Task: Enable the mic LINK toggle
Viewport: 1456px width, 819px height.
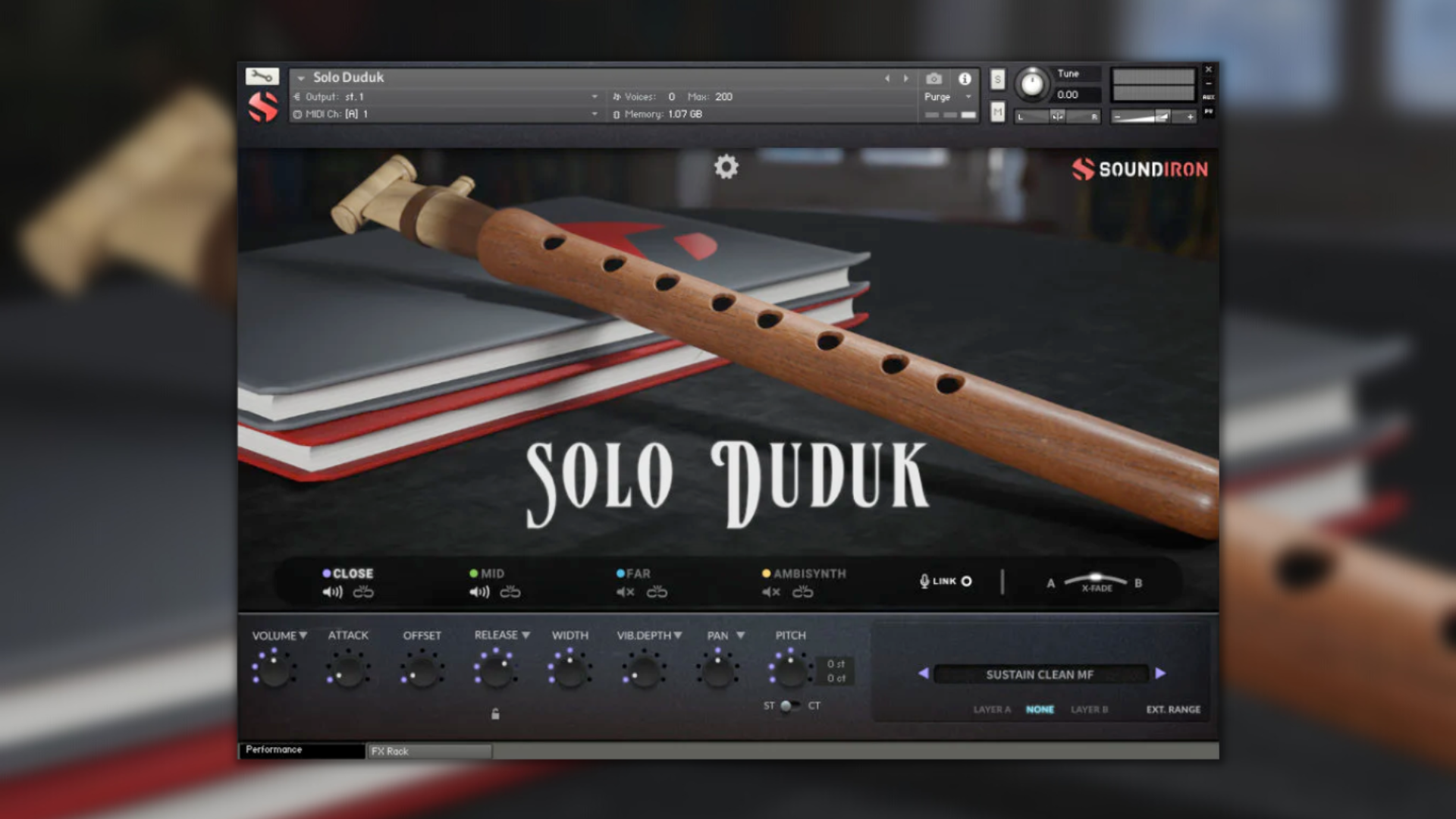Action: coord(966,582)
